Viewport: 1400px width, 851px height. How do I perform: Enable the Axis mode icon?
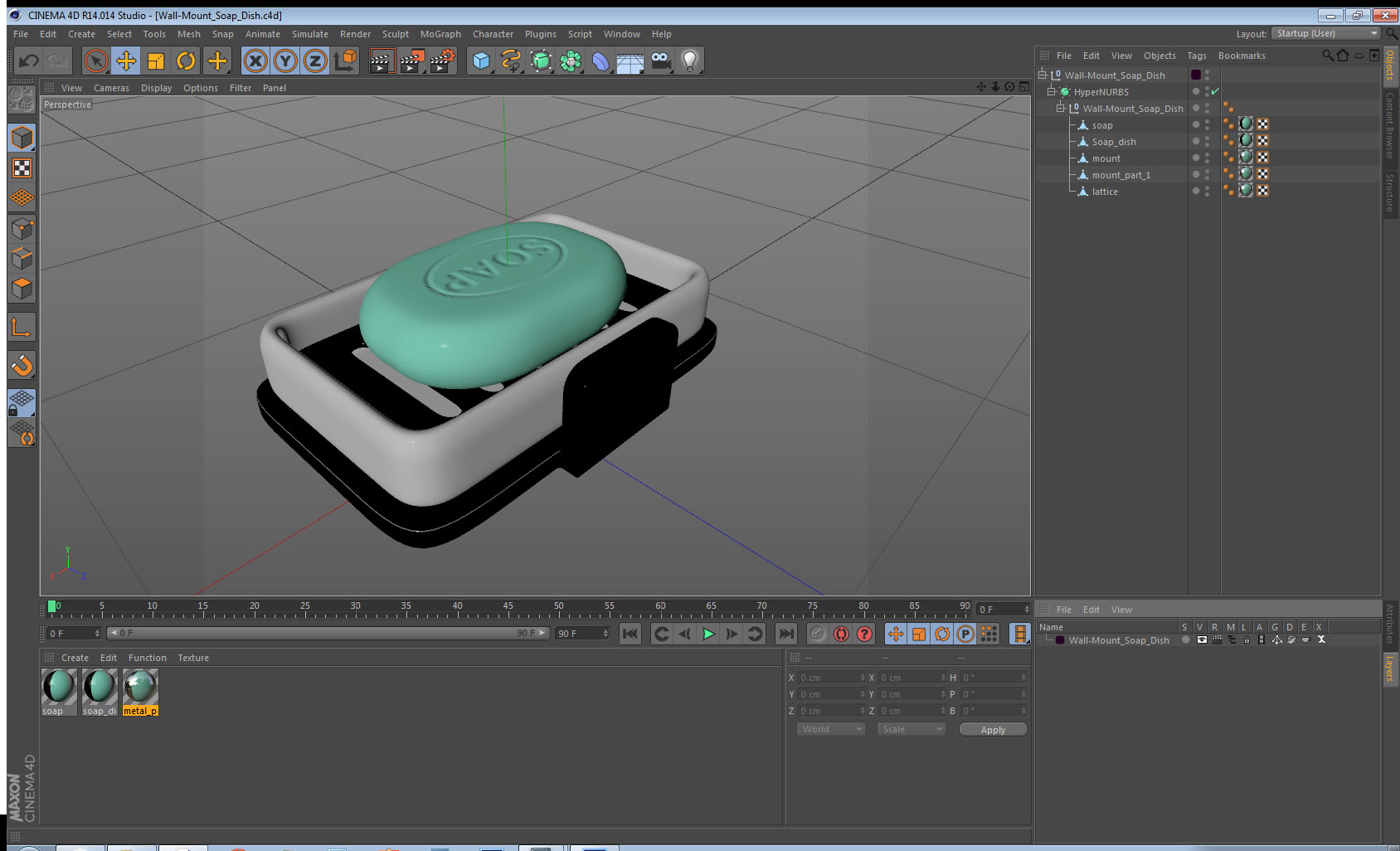(x=22, y=327)
